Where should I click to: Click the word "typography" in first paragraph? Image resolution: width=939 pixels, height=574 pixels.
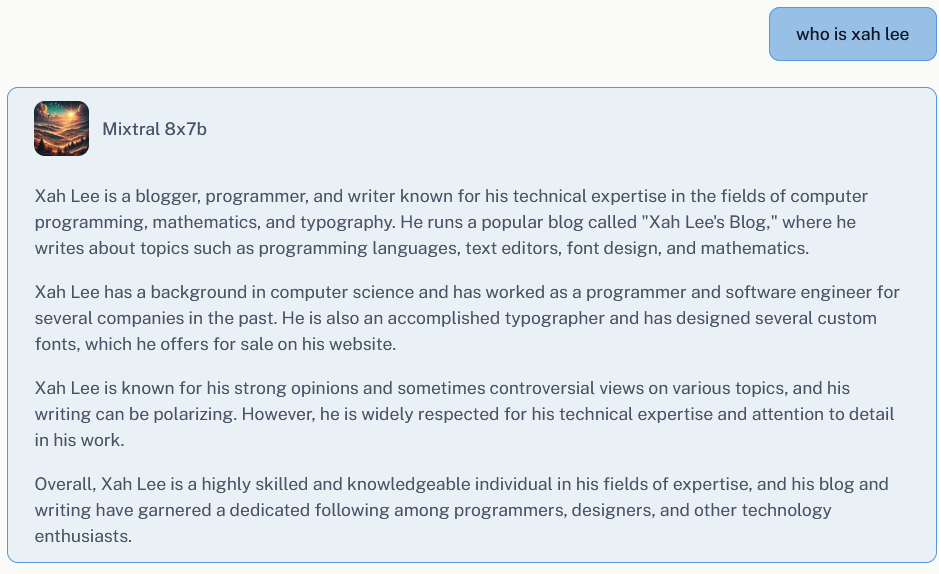(x=347, y=223)
